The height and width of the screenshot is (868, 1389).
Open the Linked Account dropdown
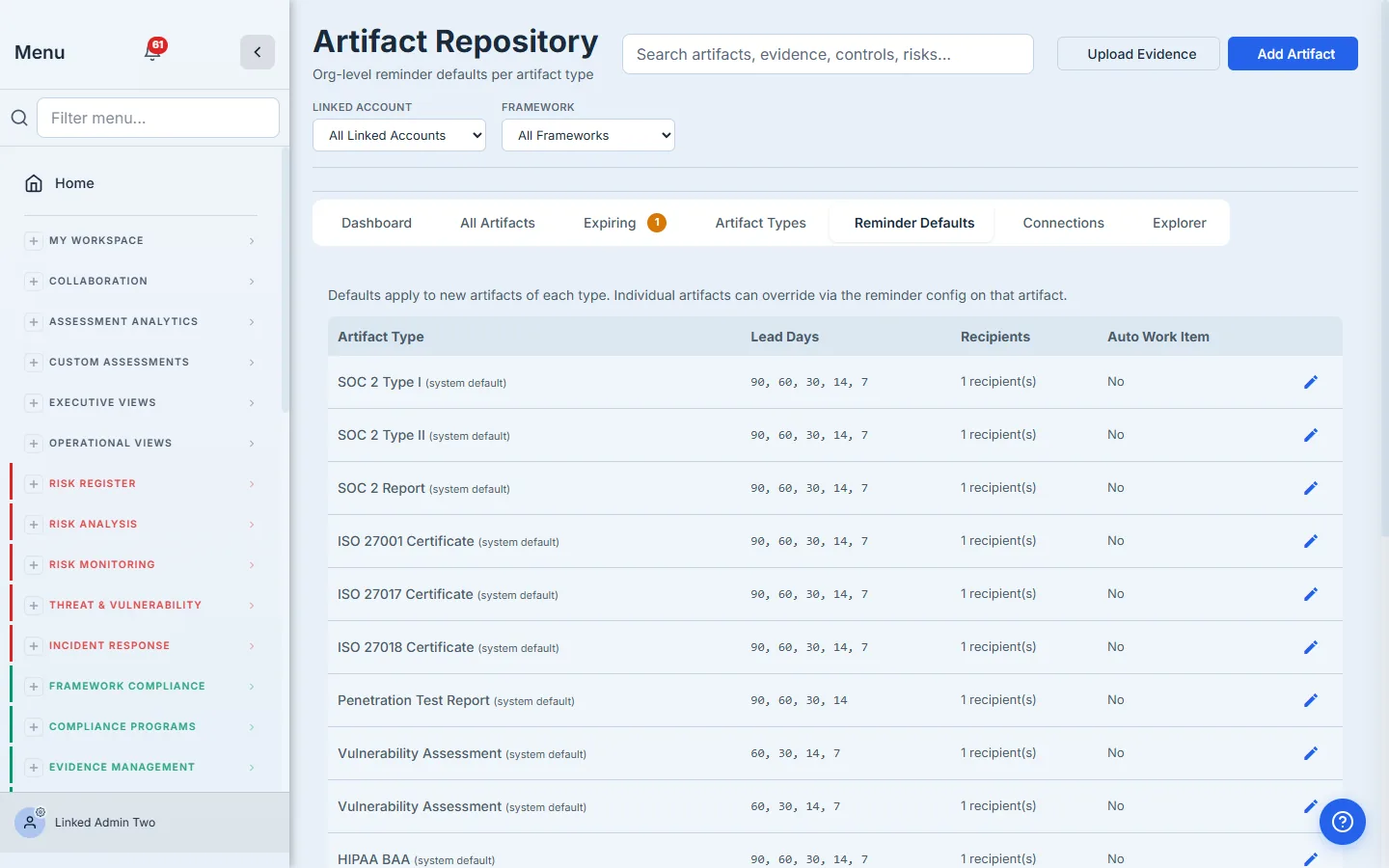pyautogui.click(x=399, y=135)
